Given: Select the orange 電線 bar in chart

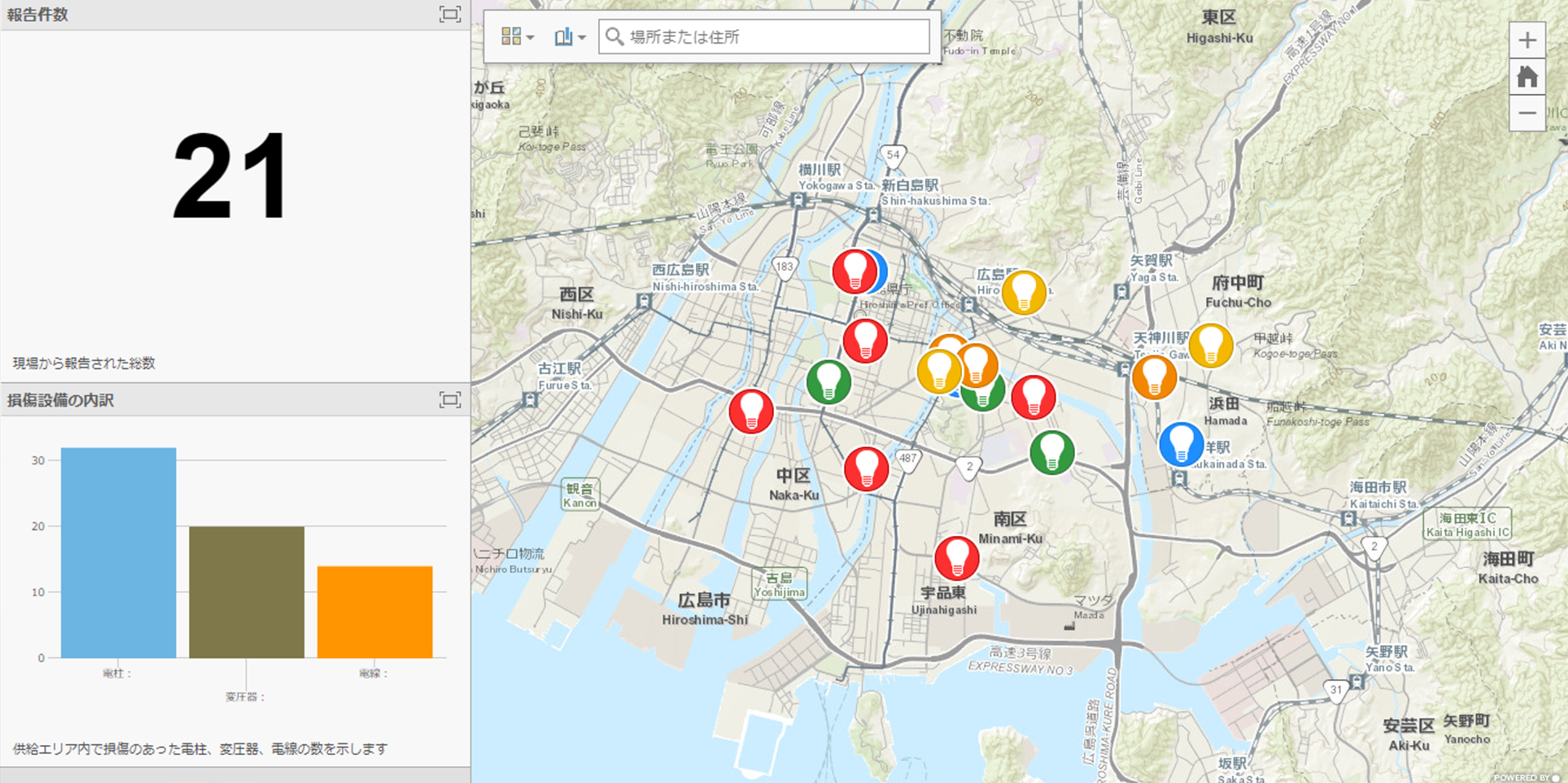Looking at the screenshot, I should [x=374, y=612].
